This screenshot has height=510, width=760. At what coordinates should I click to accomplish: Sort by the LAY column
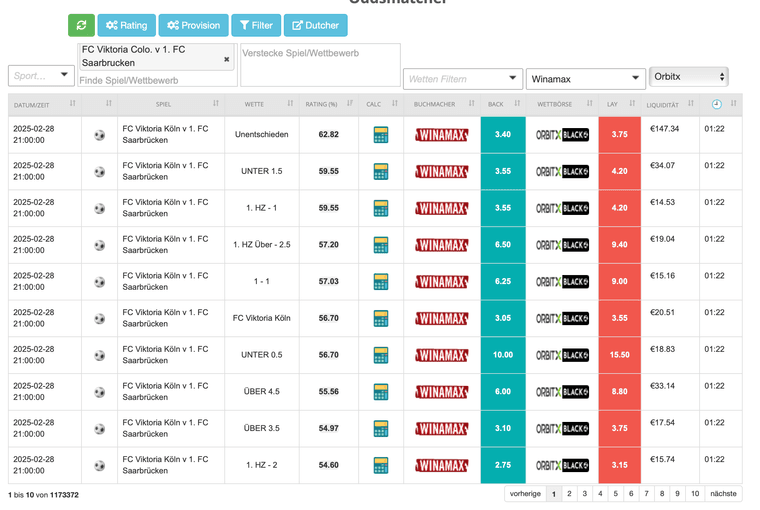coord(619,104)
